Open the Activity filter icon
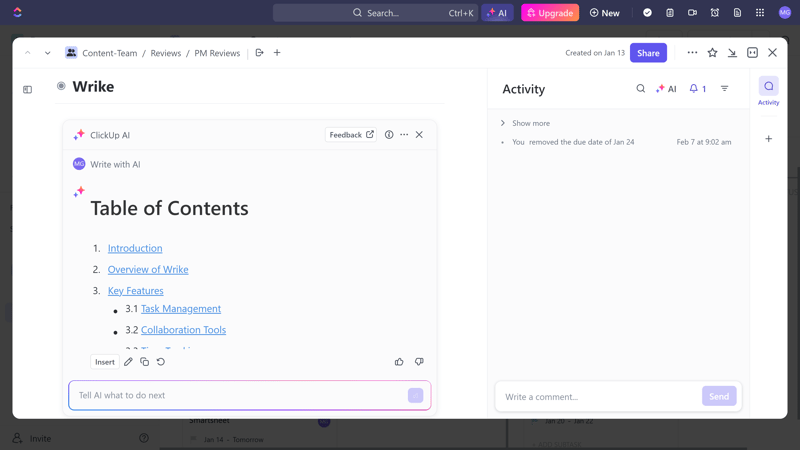 (724, 89)
